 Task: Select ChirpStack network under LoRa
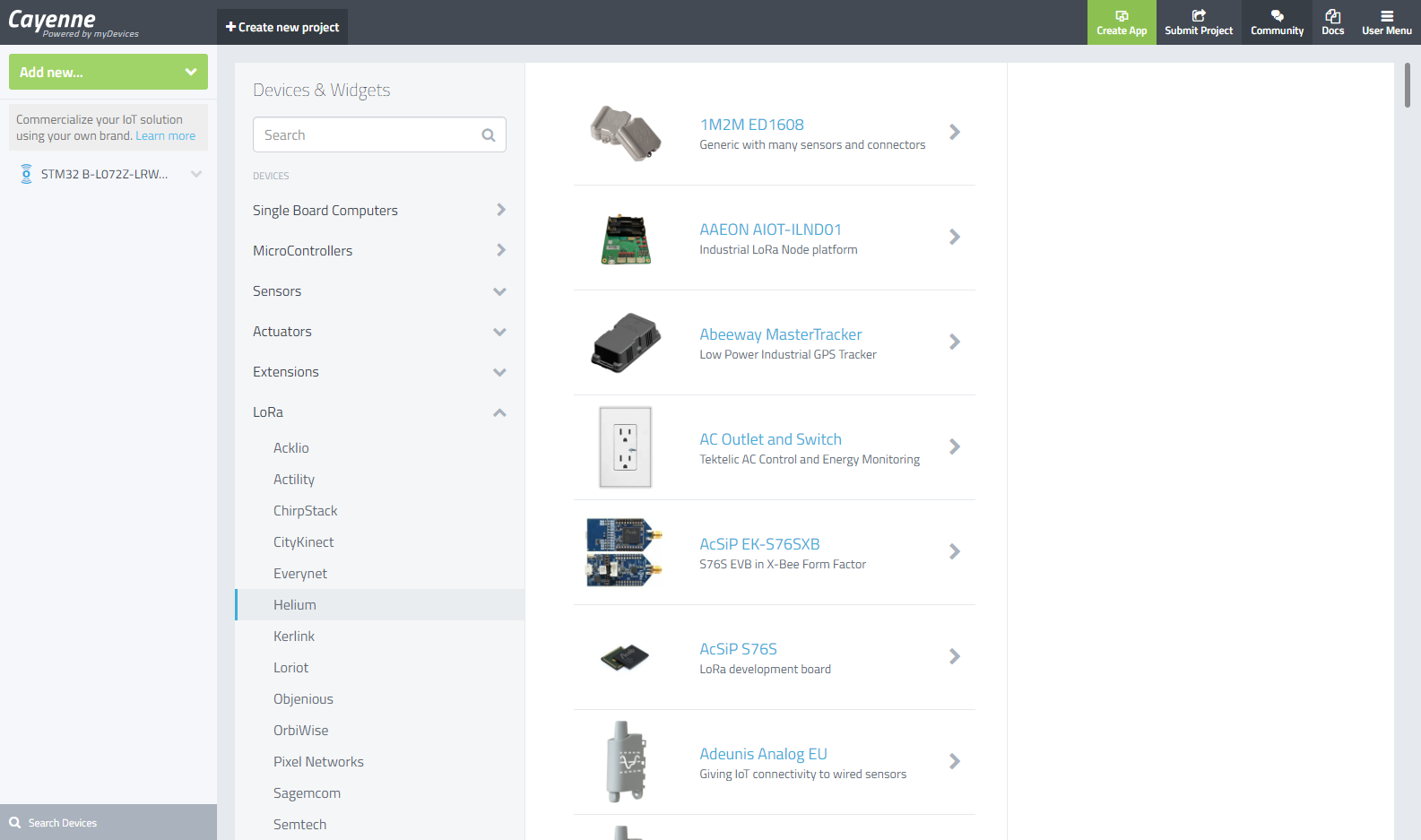coord(306,511)
